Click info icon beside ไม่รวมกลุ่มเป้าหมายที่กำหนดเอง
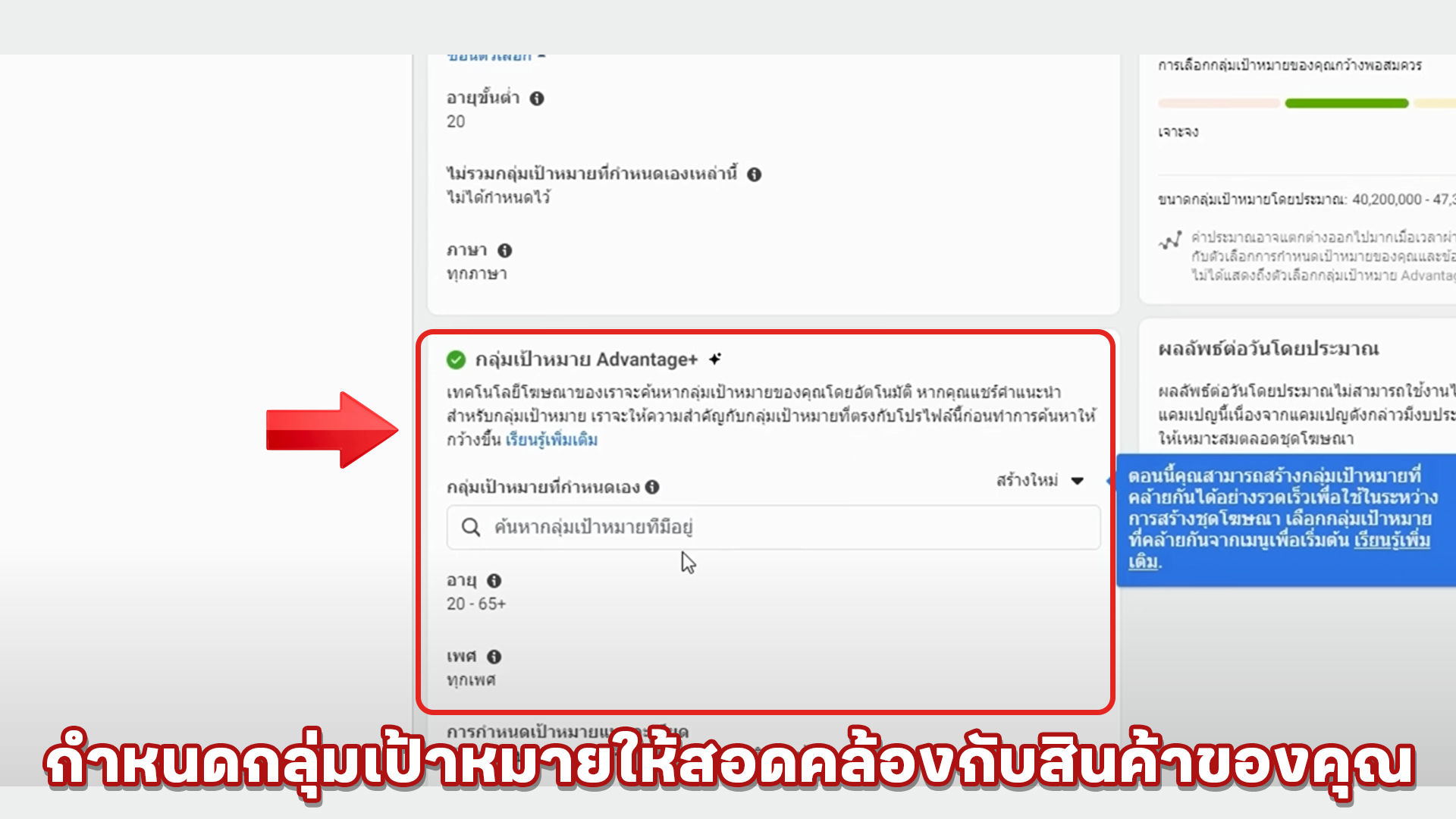 754,174
